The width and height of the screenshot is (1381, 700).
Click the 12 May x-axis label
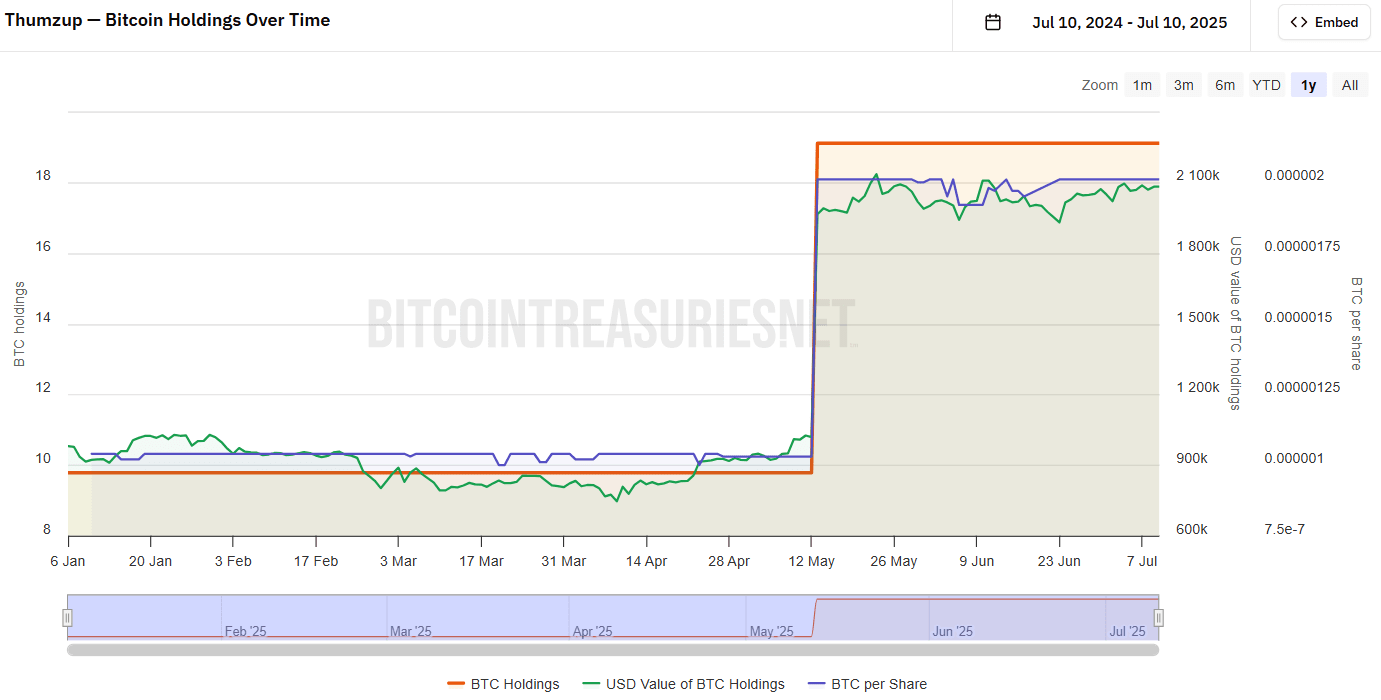pyautogui.click(x=812, y=561)
